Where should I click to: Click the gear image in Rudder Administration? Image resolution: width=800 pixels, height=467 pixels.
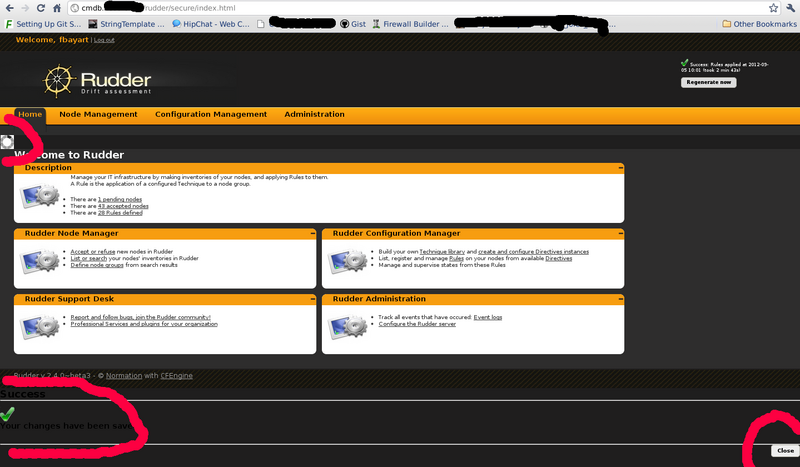pos(347,326)
